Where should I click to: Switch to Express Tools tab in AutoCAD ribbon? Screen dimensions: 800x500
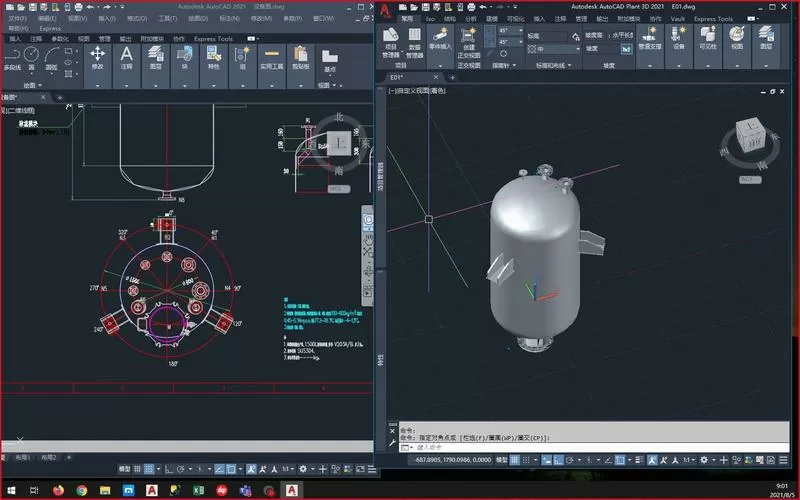point(213,39)
